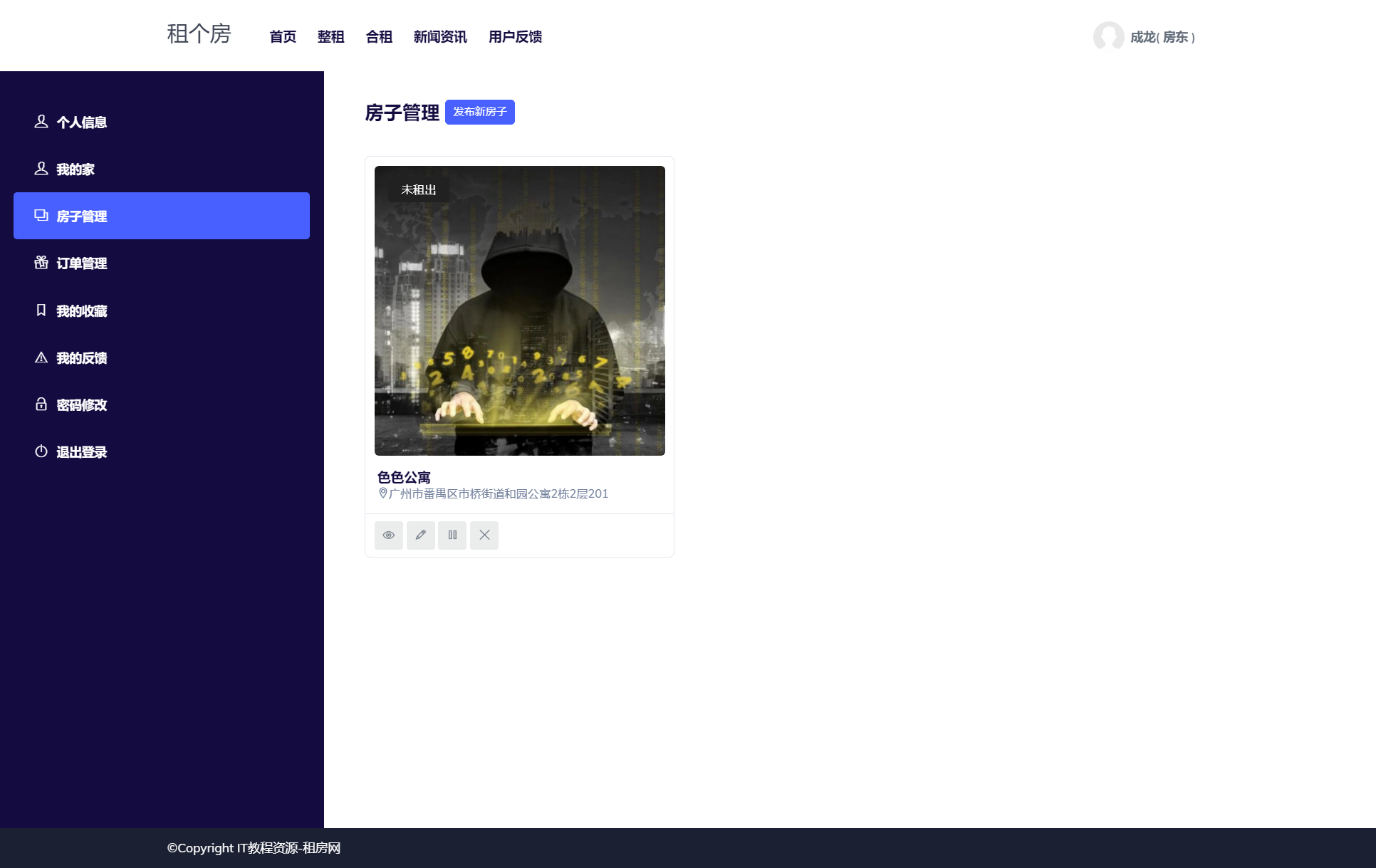Click the X delete icon on listing card
1376x868 pixels.
tap(484, 535)
